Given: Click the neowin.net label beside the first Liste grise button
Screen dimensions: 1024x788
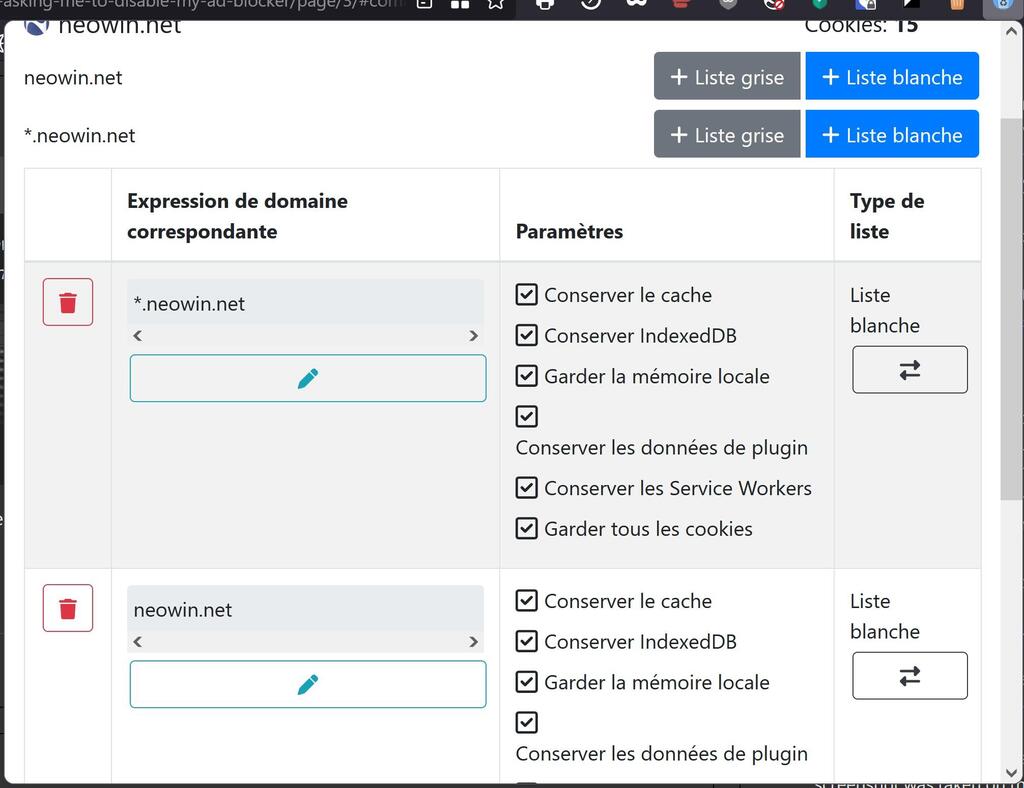Looking at the screenshot, I should point(73,78).
